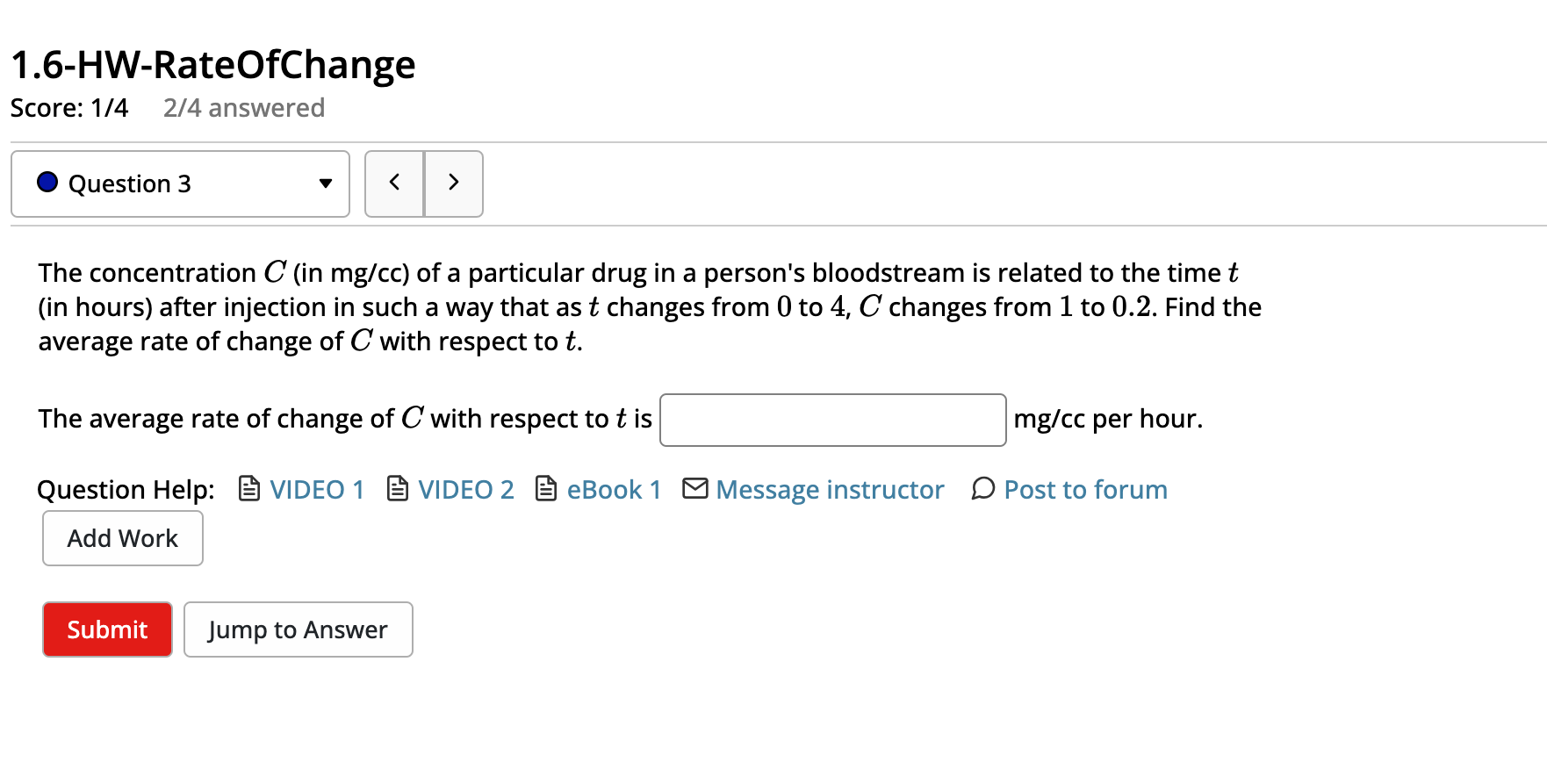
Task: Open the eBook 1 link
Action: [614, 489]
